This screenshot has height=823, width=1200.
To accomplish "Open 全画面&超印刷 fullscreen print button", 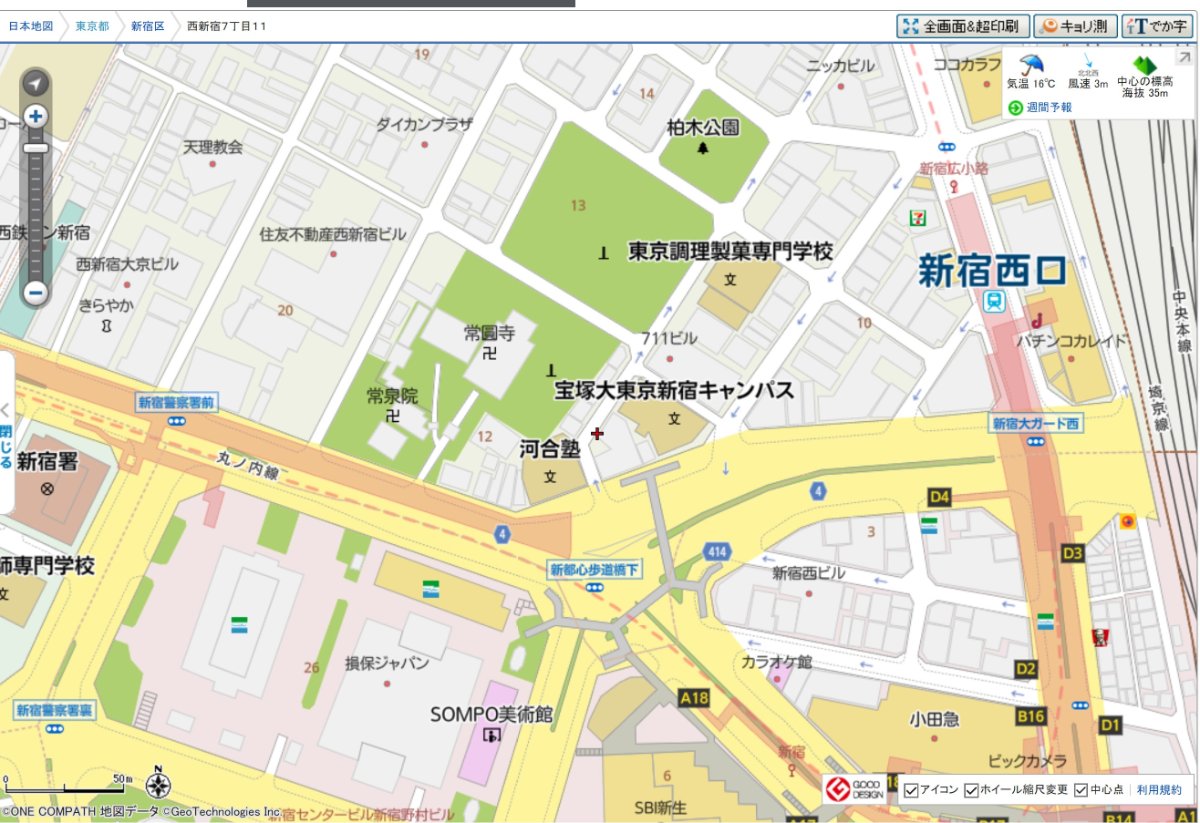I will coord(962,26).
